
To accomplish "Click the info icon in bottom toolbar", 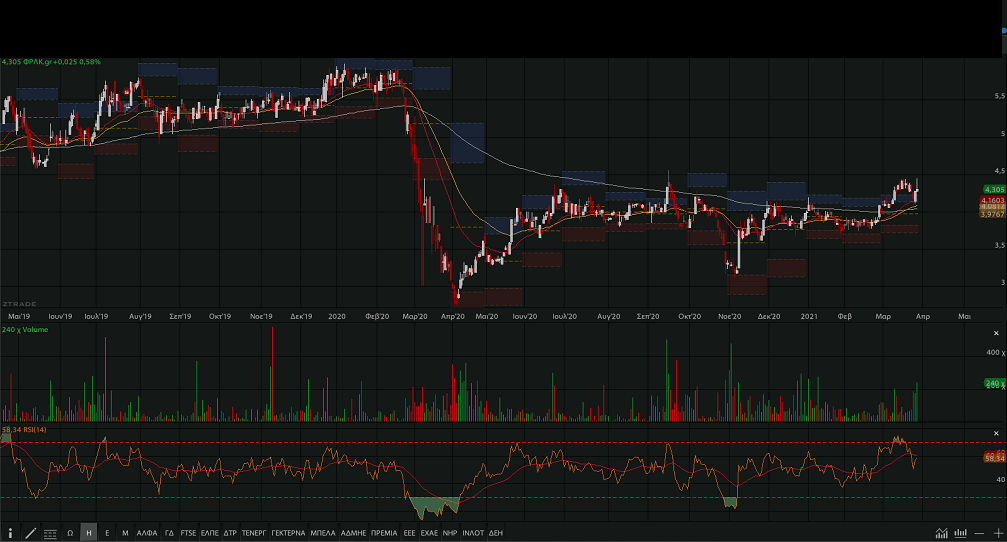I will 10,533.
